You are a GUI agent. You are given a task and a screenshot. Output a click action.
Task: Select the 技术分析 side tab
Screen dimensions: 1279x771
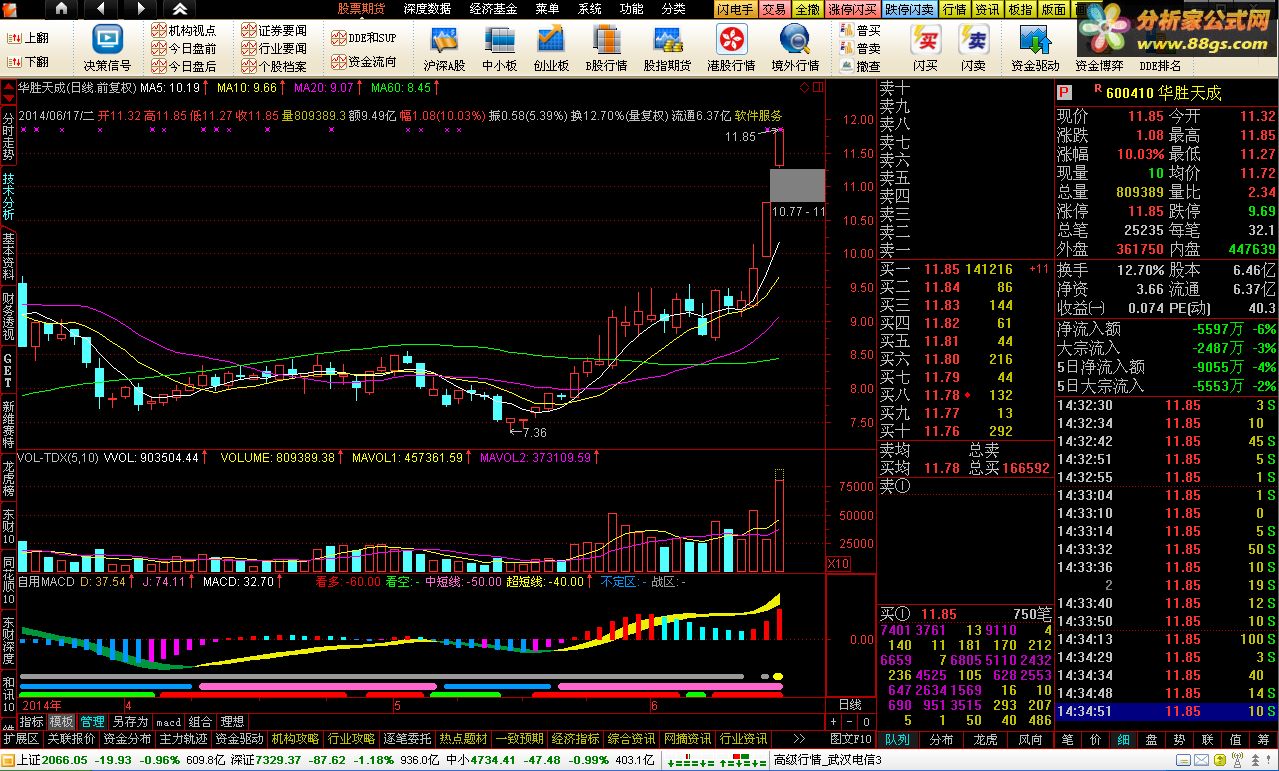coord(8,196)
